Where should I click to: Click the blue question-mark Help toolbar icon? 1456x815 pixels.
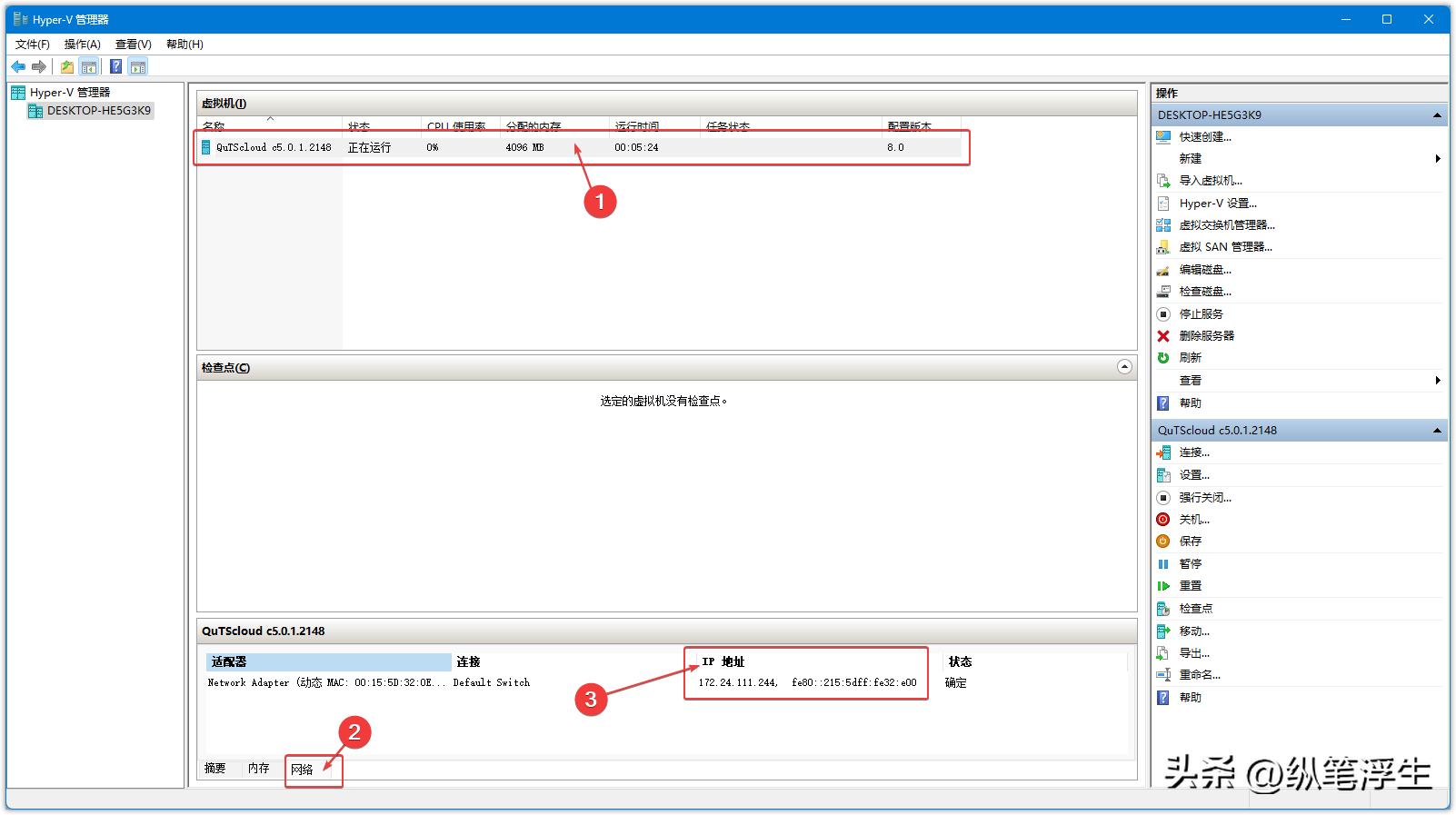coord(116,66)
